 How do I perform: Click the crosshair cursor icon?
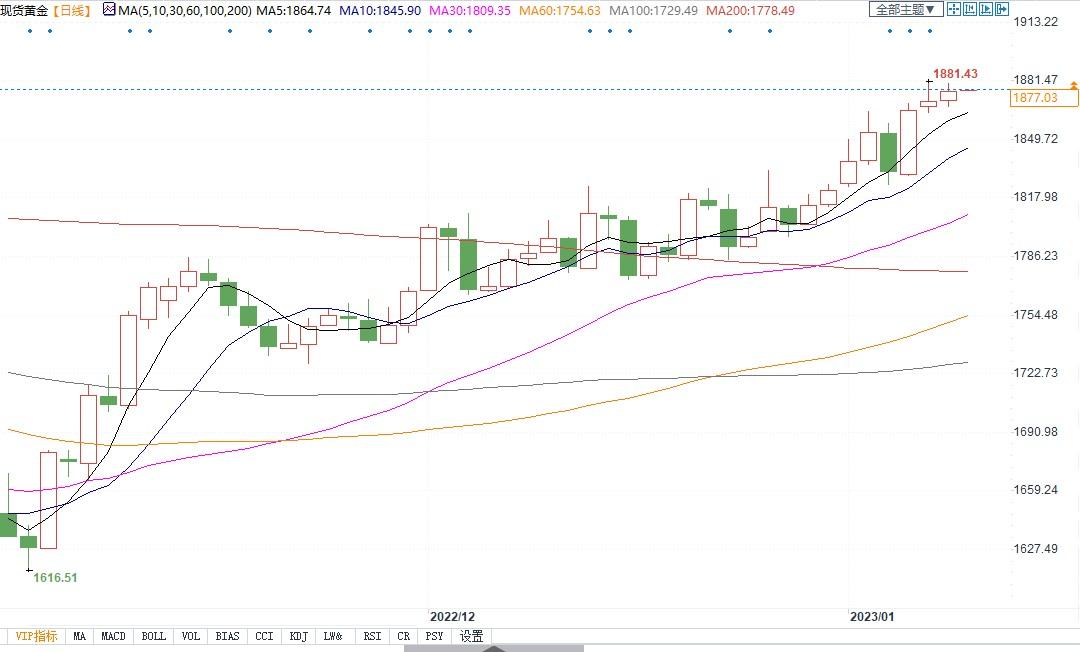[954, 9]
